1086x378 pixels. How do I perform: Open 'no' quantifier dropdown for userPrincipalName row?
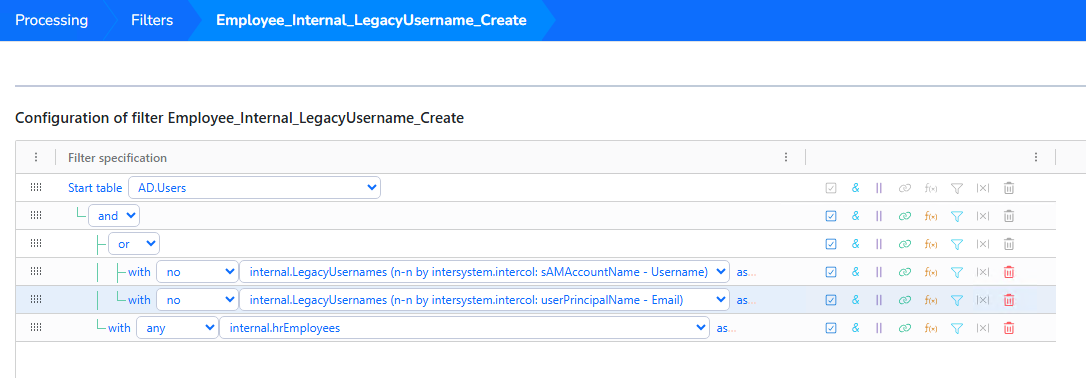coord(197,300)
